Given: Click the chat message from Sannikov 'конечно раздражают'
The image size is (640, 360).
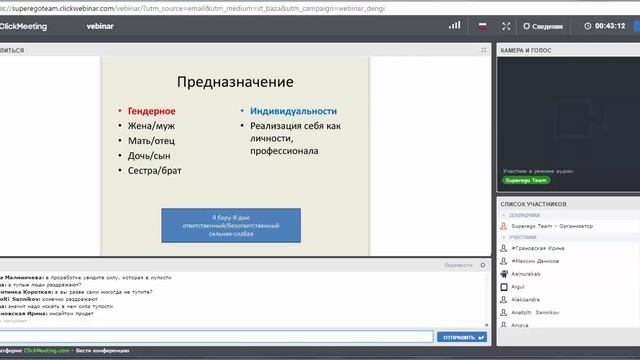Looking at the screenshot, I should [69, 299].
